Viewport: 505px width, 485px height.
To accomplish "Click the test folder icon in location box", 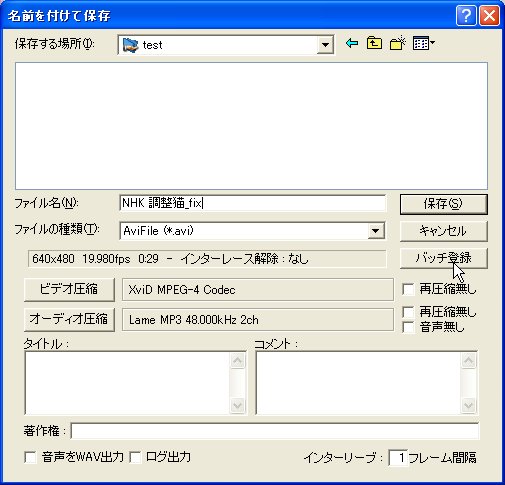I will click(x=130, y=45).
